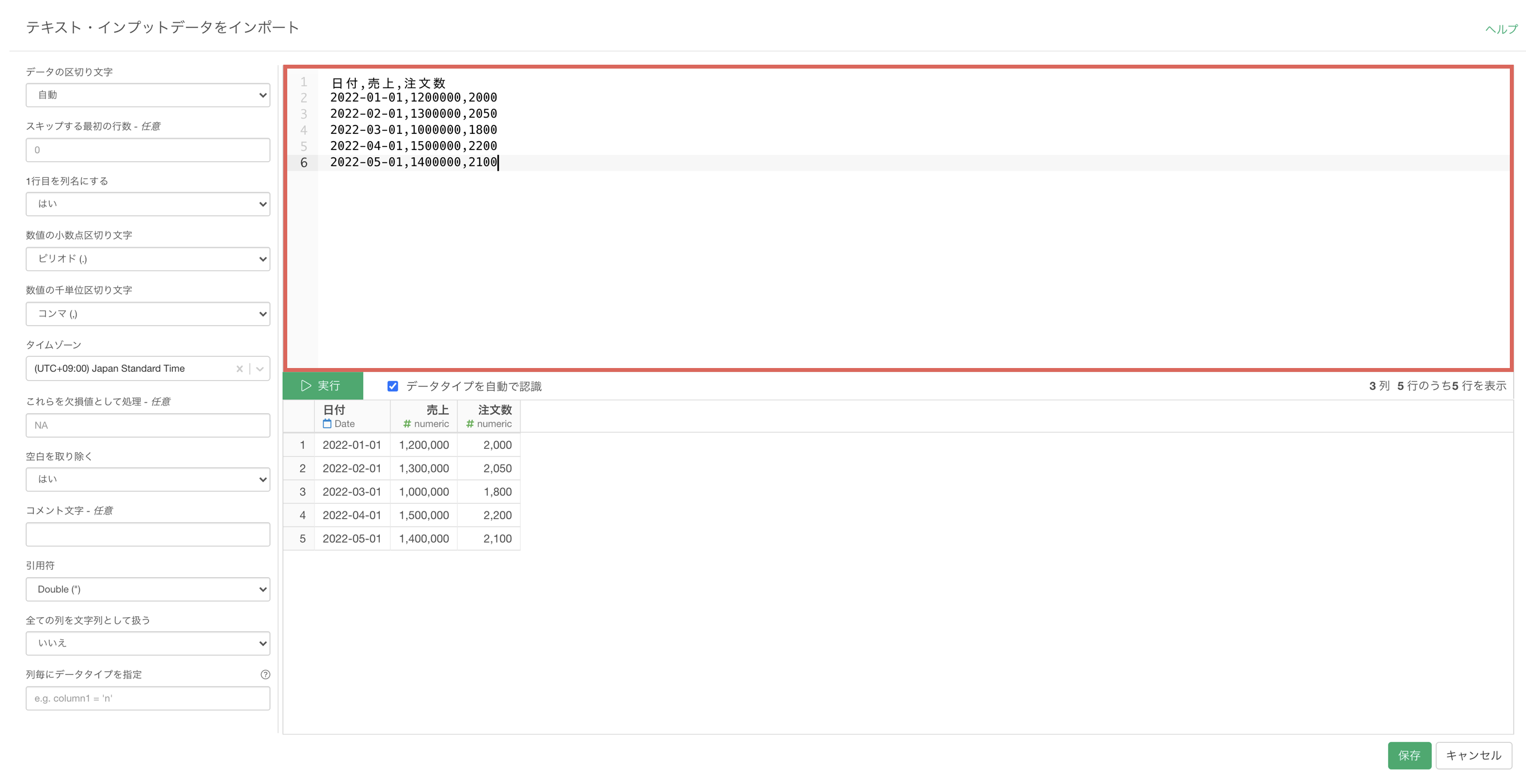Clear the timezone with the X icon
1526x784 pixels.
pyautogui.click(x=239, y=369)
